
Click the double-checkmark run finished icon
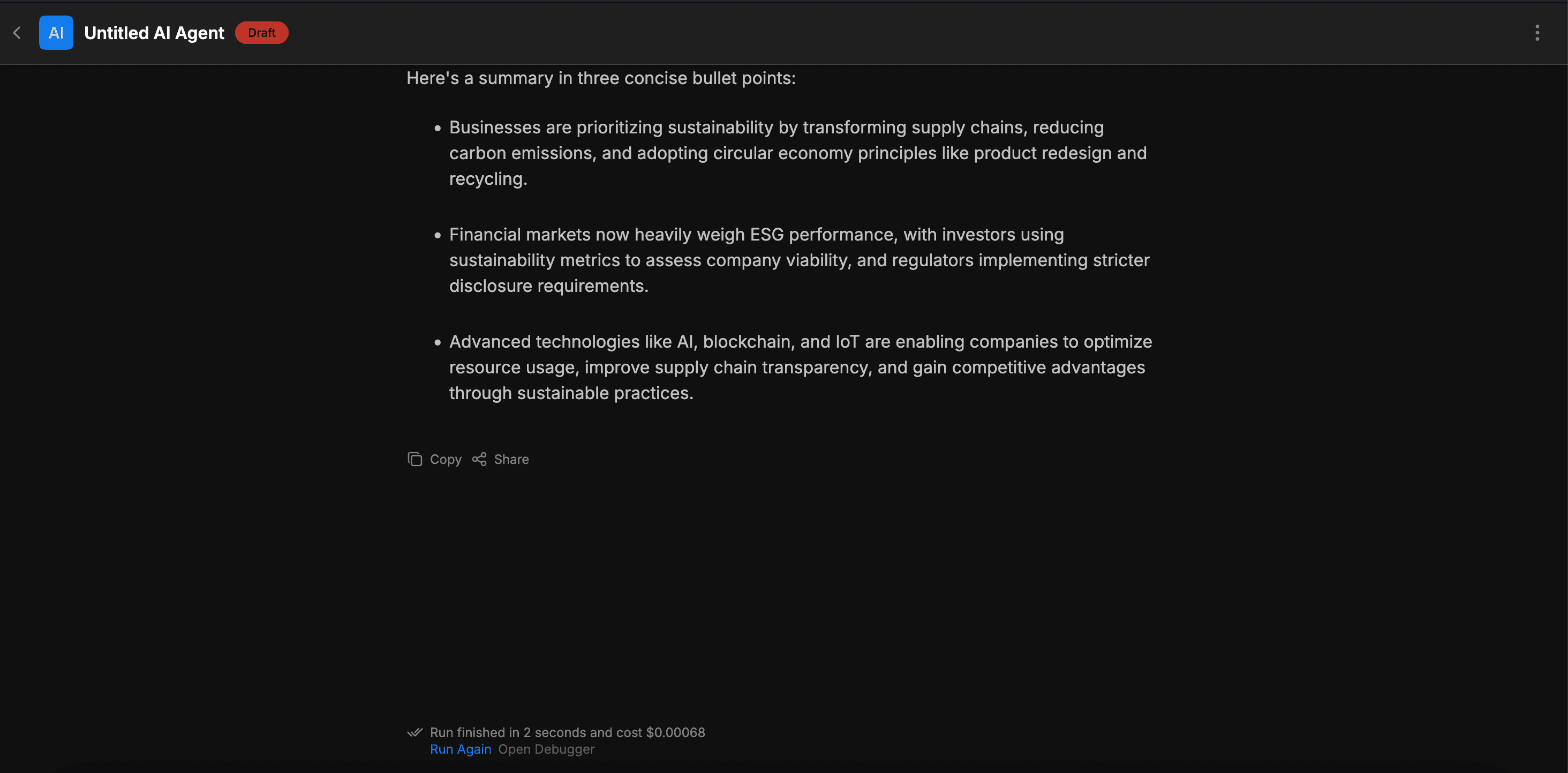point(414,732)
